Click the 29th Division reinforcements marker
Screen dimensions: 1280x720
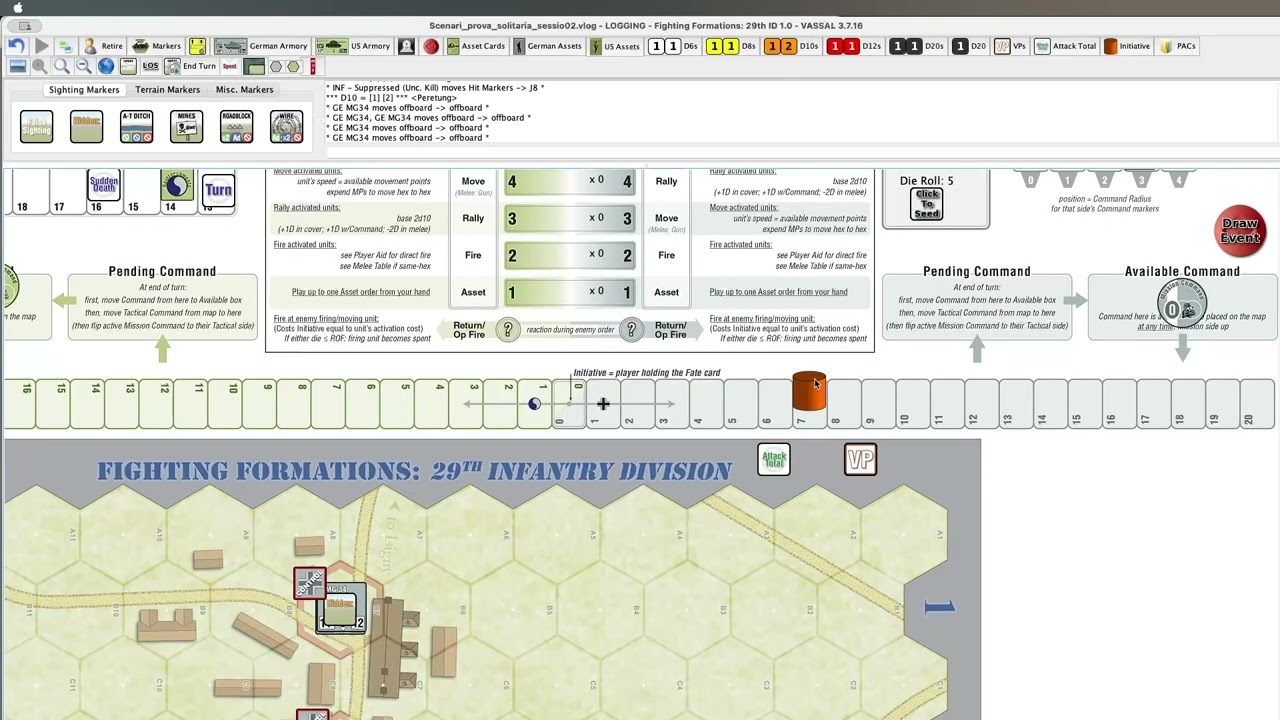pos(177,185)
